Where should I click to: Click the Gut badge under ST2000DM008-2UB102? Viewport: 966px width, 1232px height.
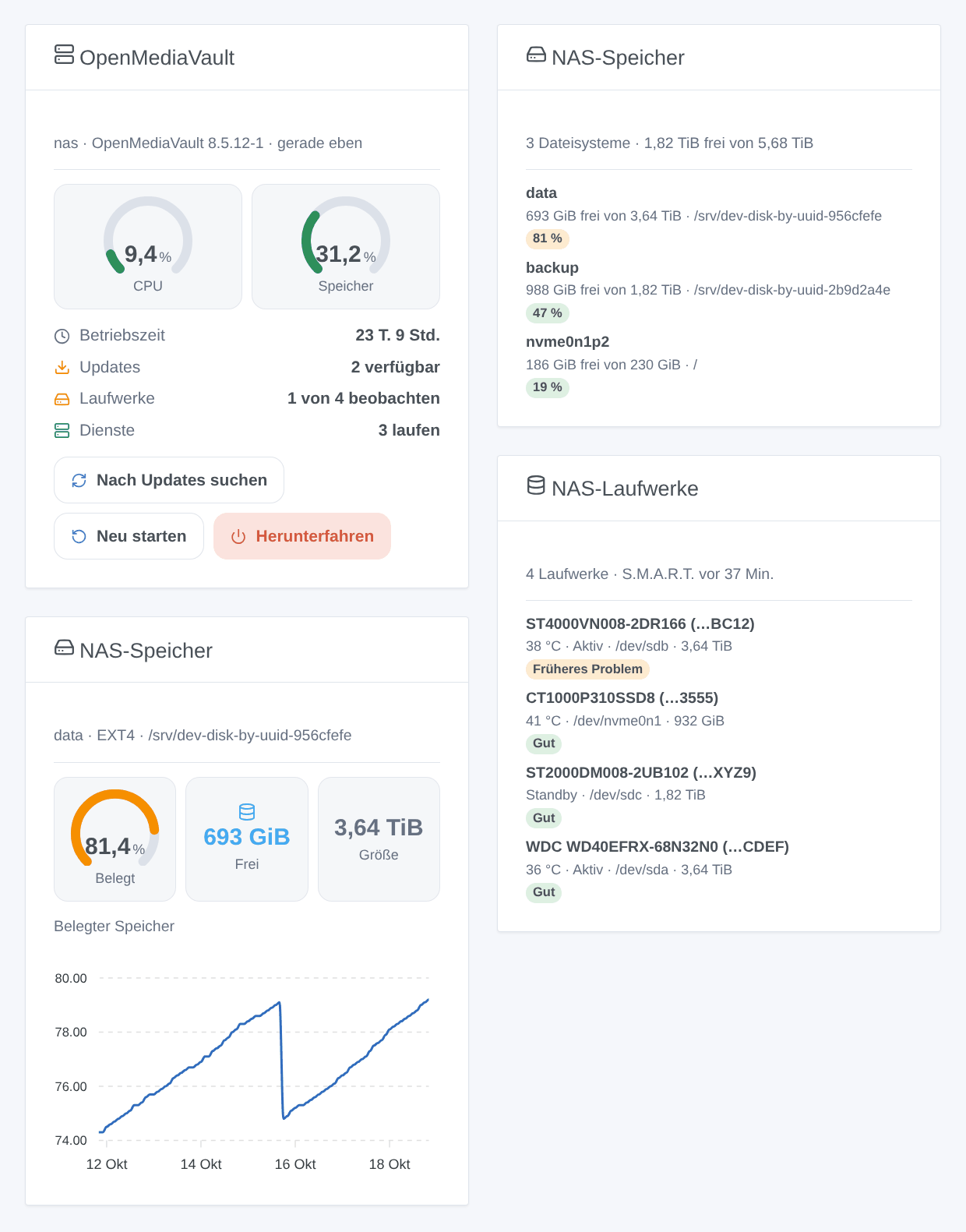[544, 818]
